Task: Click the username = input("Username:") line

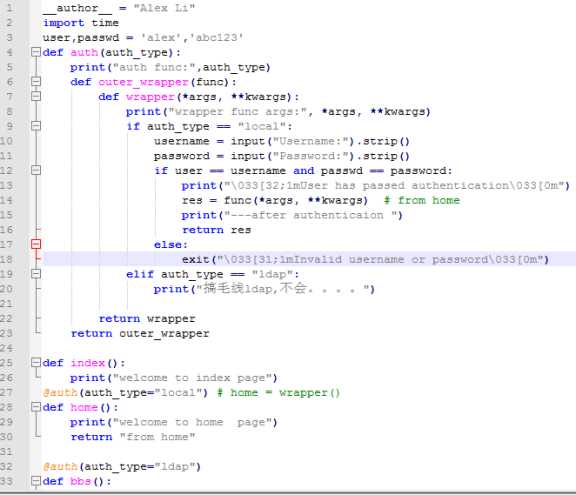Action: click(281, 141)
